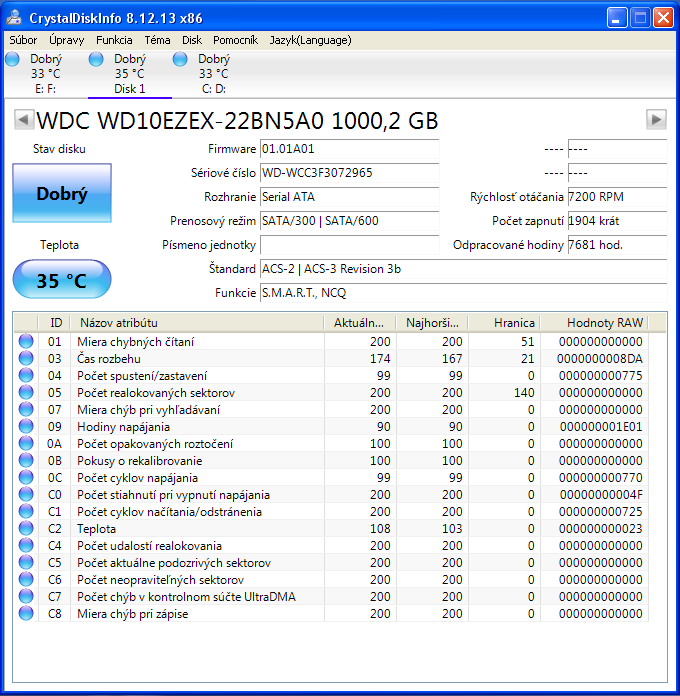Viewport: 680px width, 696px height.
Task: Click status orb for Počet stiahnutí pri vypnutí
Action: [x=26, y=494]
